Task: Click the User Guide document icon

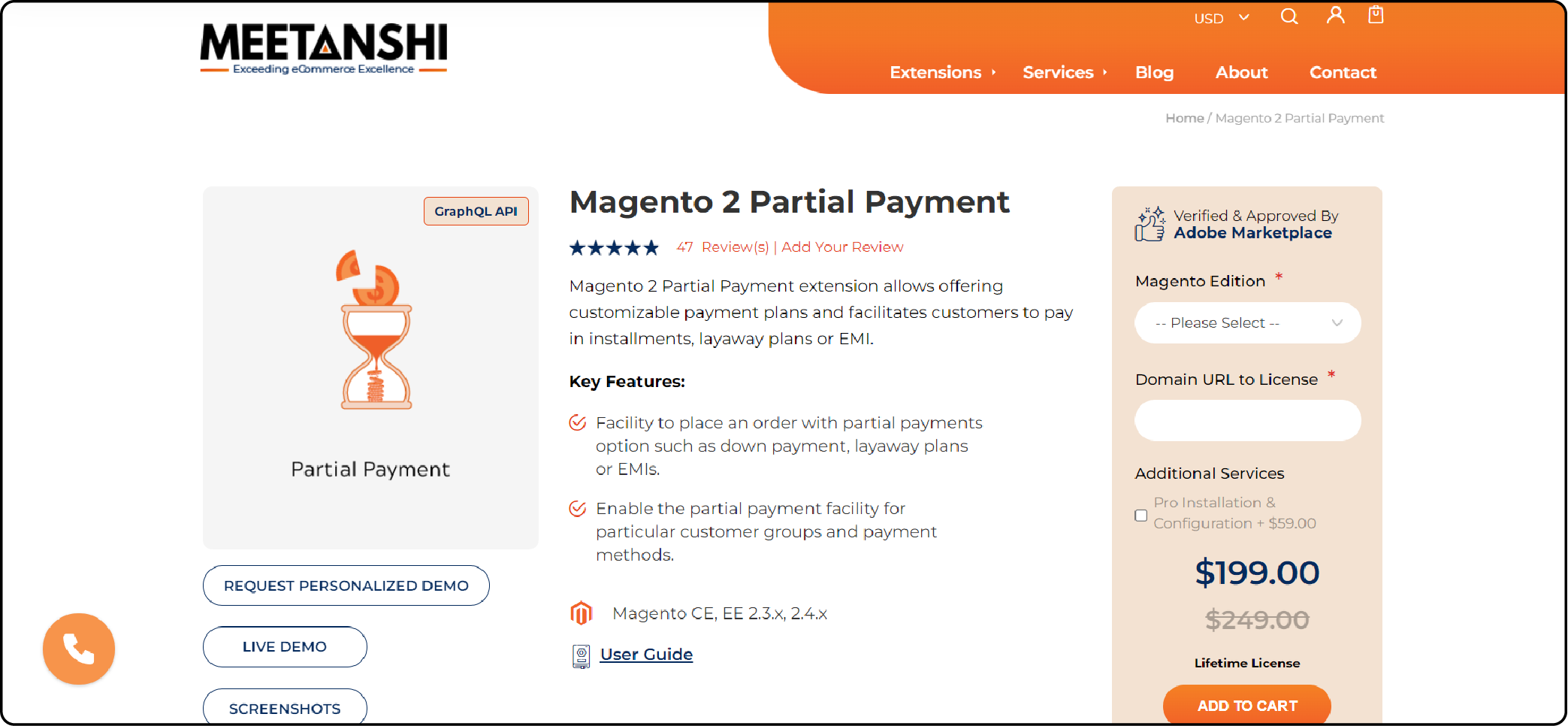Action: tap(581, 656)
